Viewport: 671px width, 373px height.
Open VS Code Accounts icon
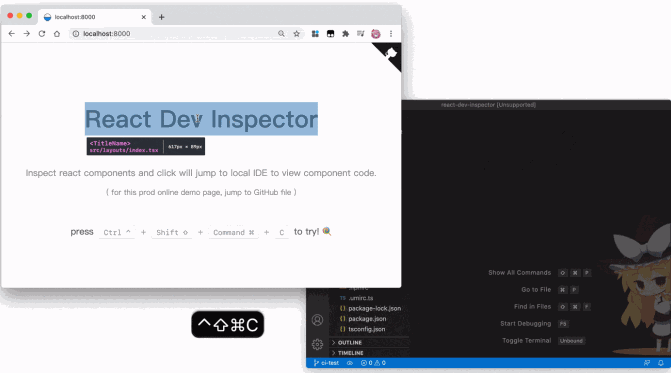point(318,320)
